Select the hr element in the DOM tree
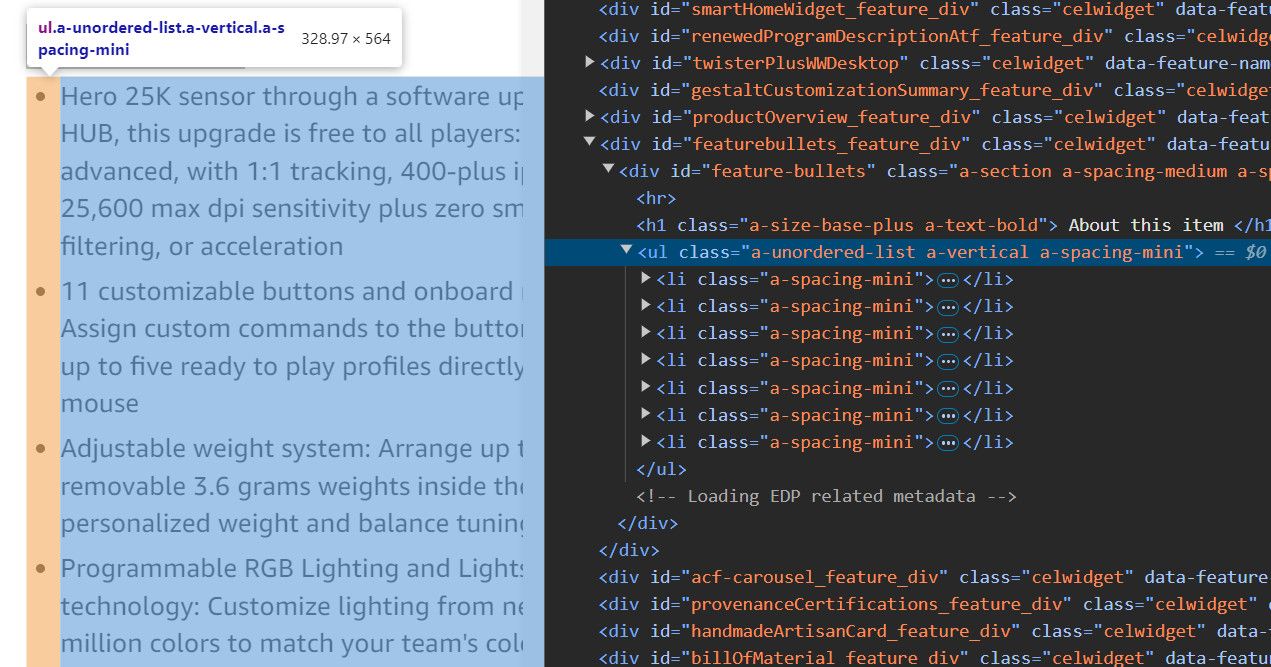 [657, 198]
